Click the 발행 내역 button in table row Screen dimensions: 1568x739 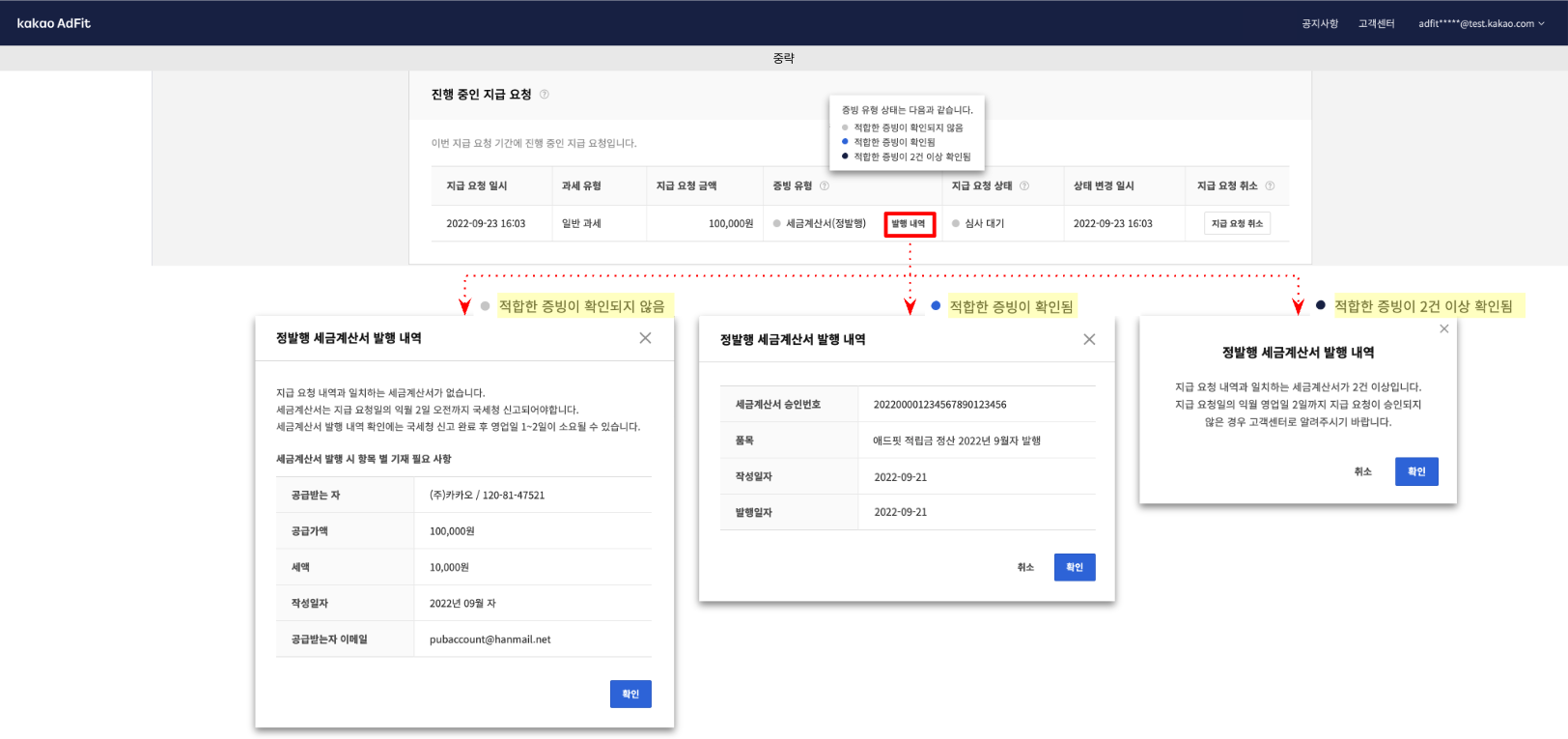coord(909,224)
